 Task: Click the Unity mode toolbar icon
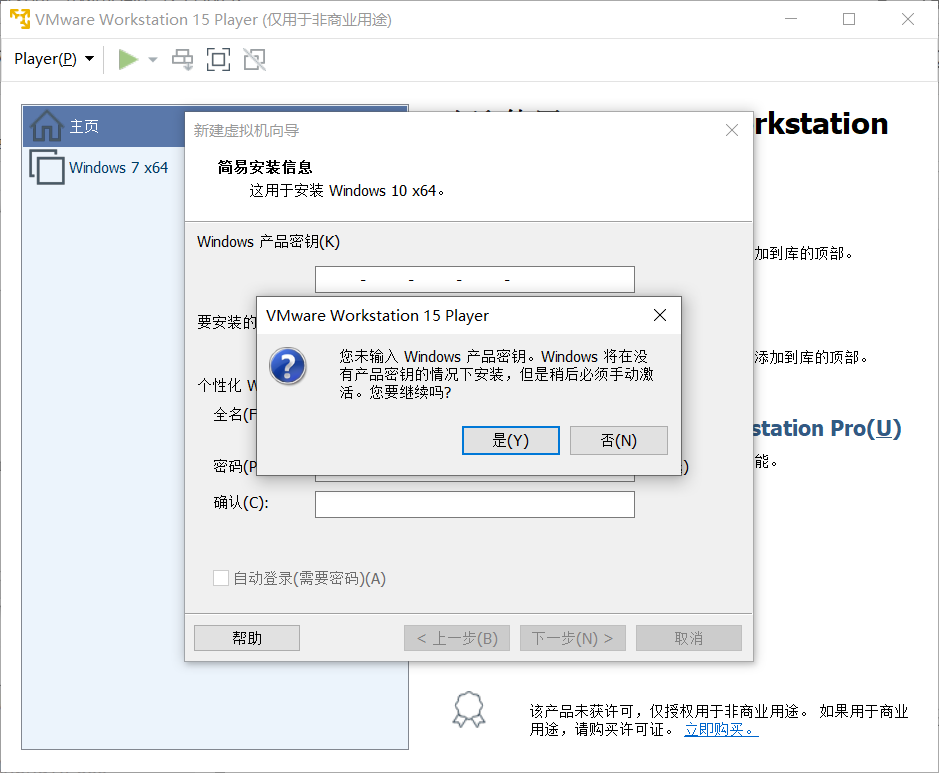point(255,59)
